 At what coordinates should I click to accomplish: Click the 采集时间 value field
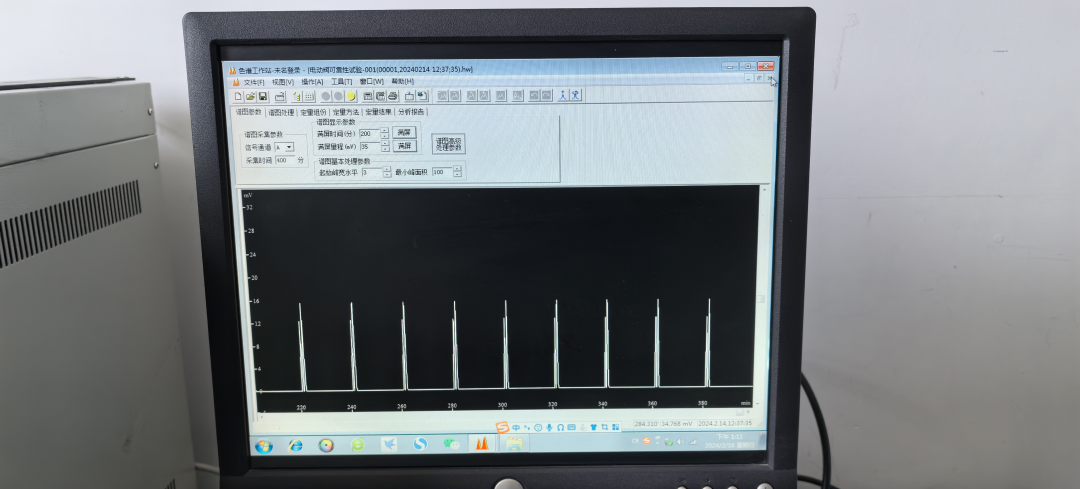point(284,160)
